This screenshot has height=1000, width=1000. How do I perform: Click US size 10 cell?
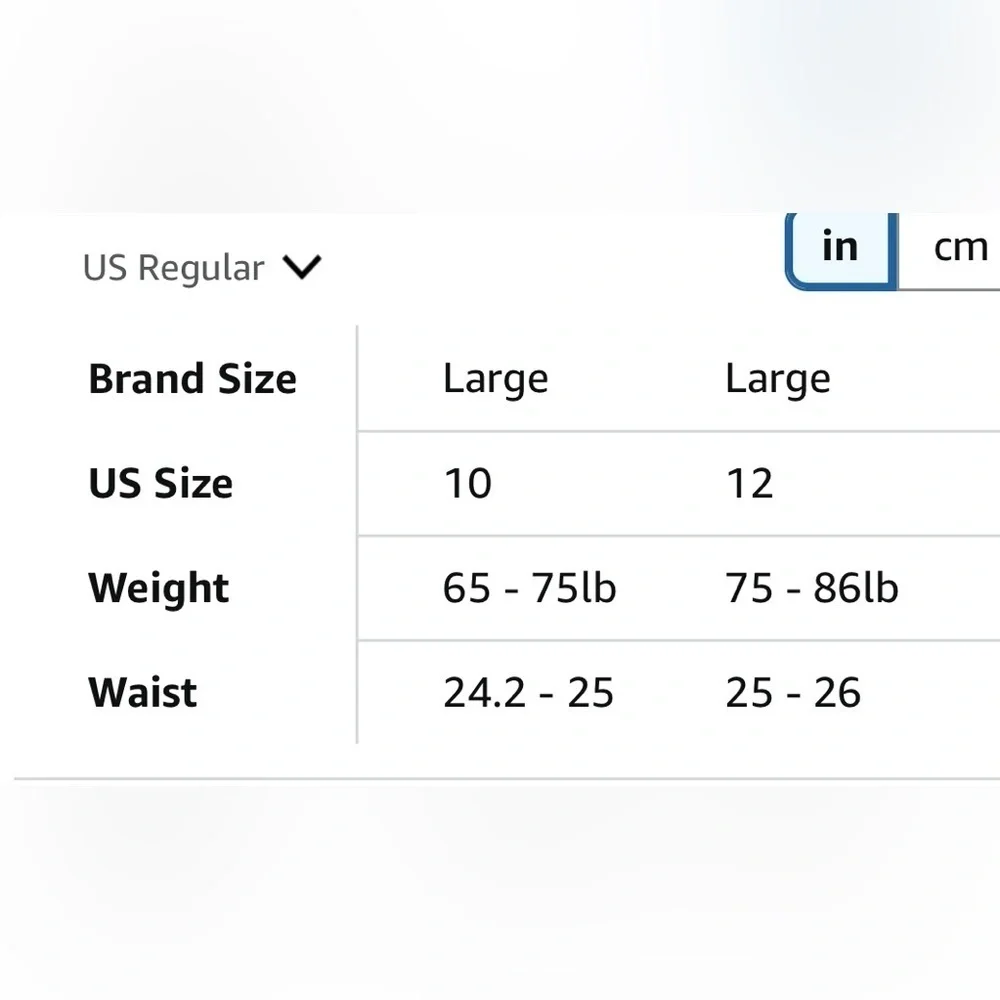(467, 483)
